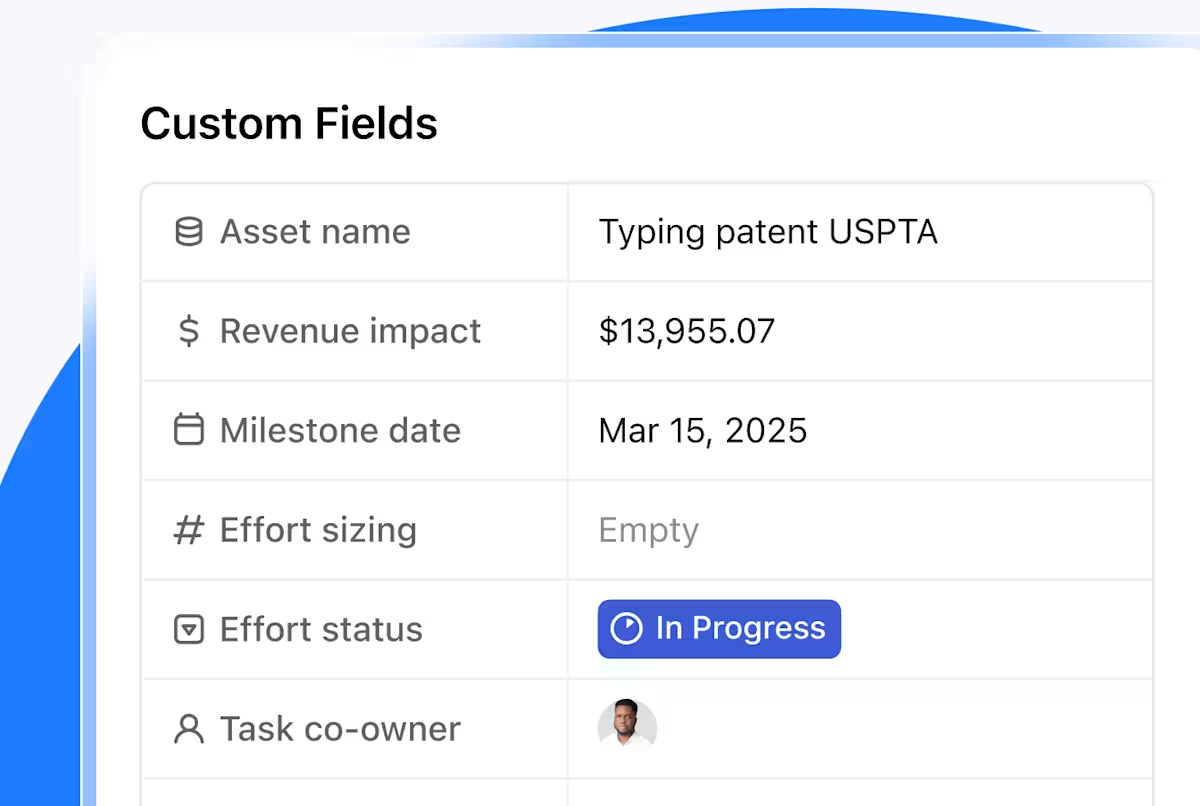Click the hash icon beside Effort sizing
The height and width of the screenshot is (806, 1200).
coord(188,530)
